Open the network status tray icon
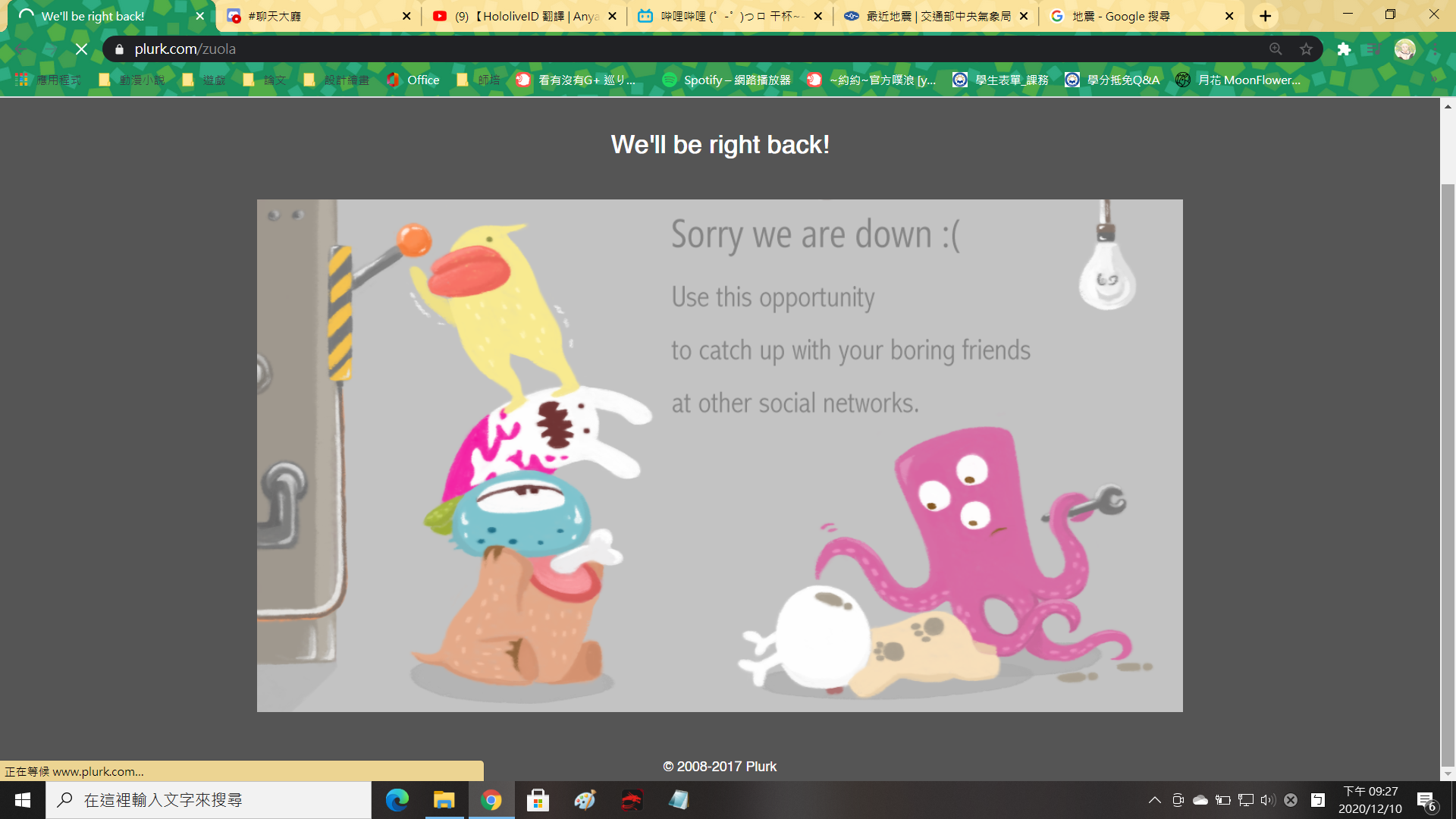The height and width of the screenshot is (819, 1456). point(1245,800)
